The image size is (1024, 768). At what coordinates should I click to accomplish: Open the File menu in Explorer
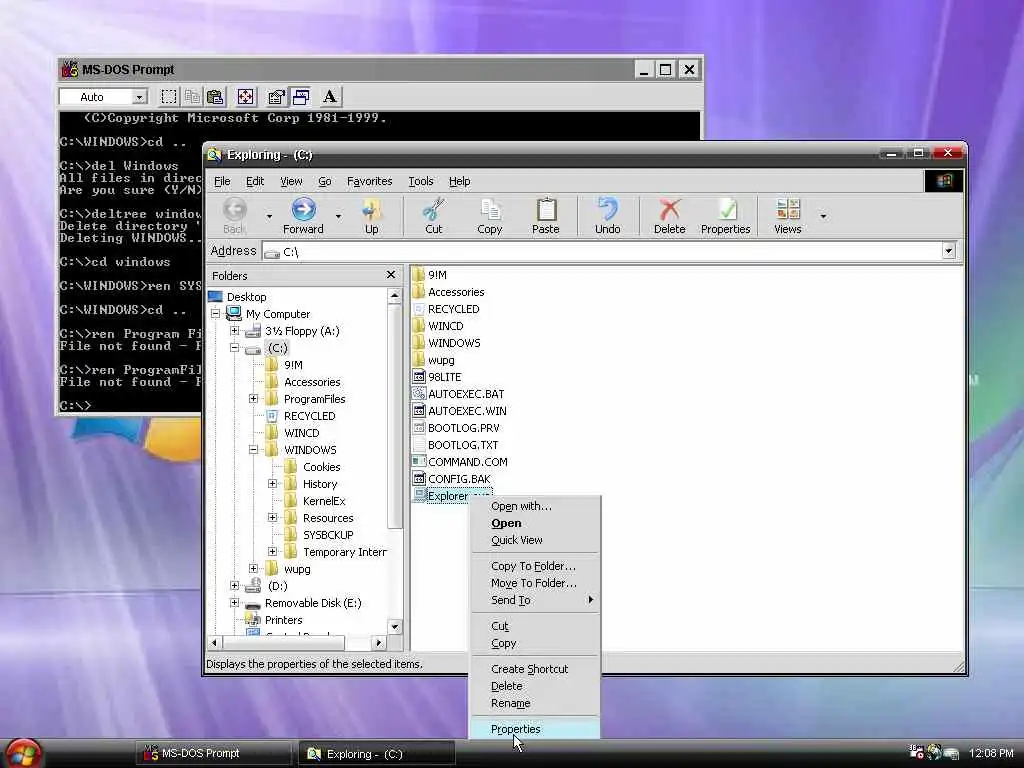click(x=222, y=181)
